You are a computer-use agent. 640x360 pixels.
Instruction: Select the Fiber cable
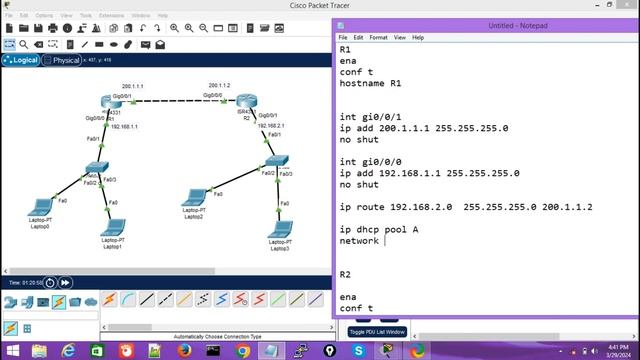pos(184,300)
